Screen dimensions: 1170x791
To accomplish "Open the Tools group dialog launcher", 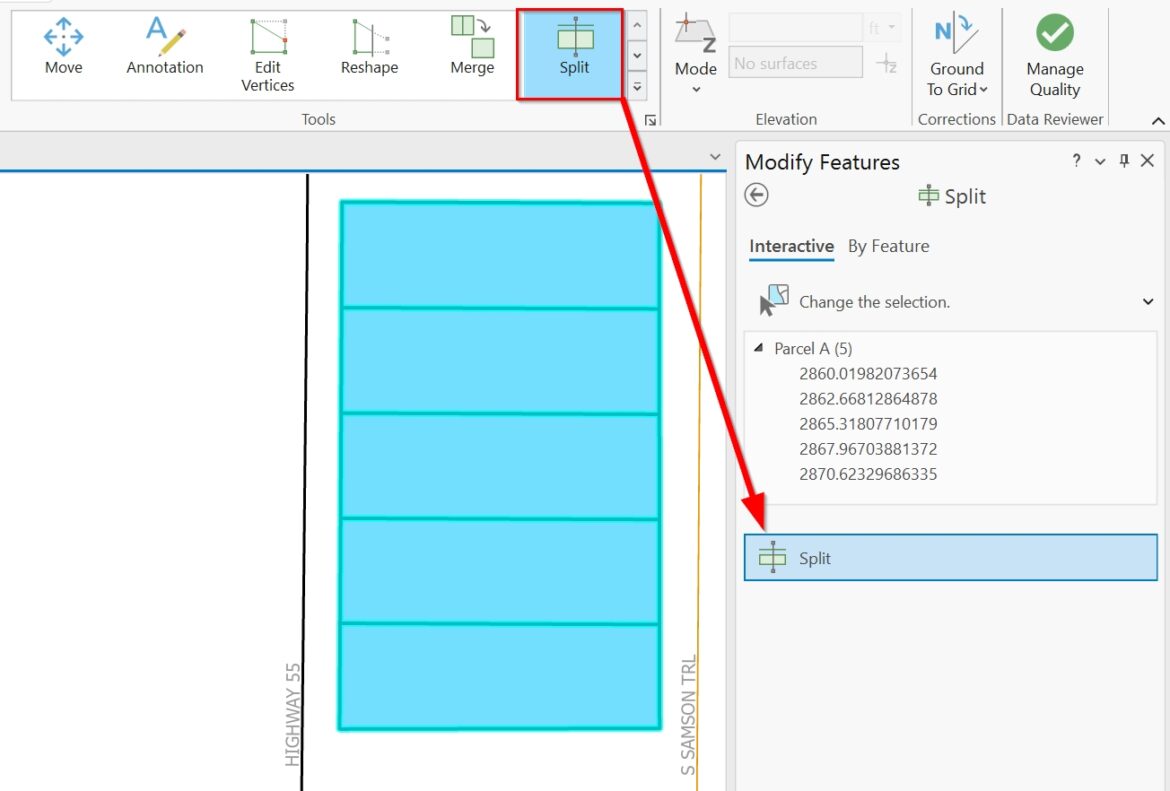I will [x=650, y=120].
